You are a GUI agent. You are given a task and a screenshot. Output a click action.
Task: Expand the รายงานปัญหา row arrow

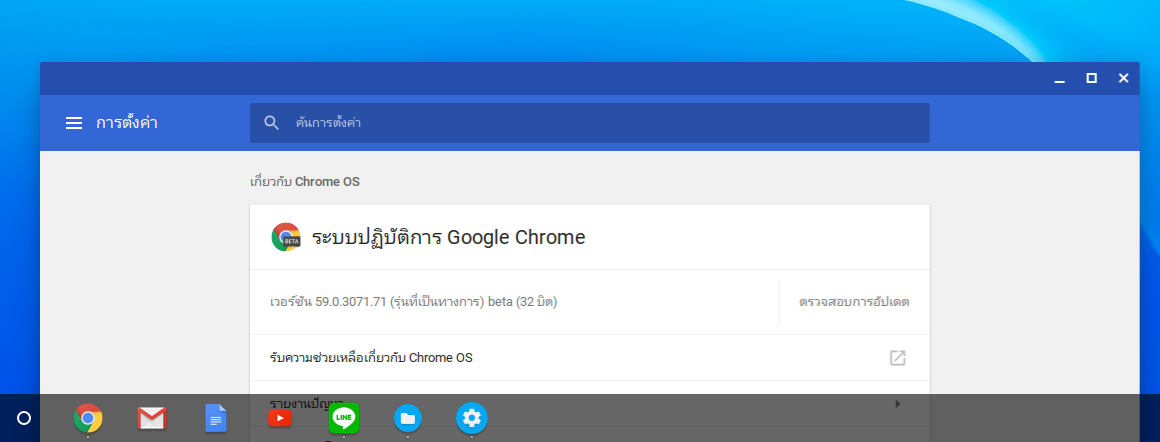point(897,404)
